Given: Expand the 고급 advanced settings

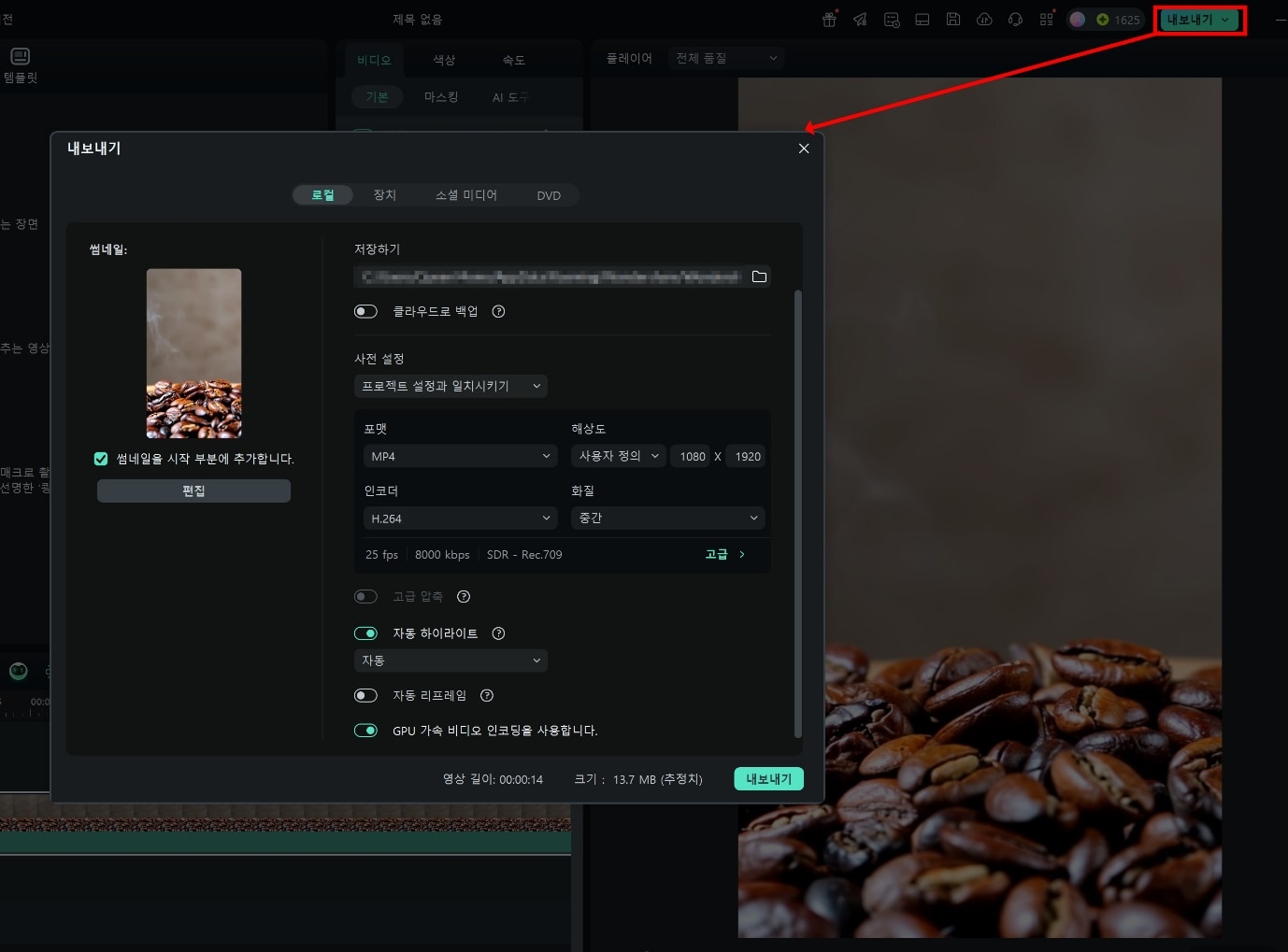Looking at the screenshot, I should pos(725,555).
